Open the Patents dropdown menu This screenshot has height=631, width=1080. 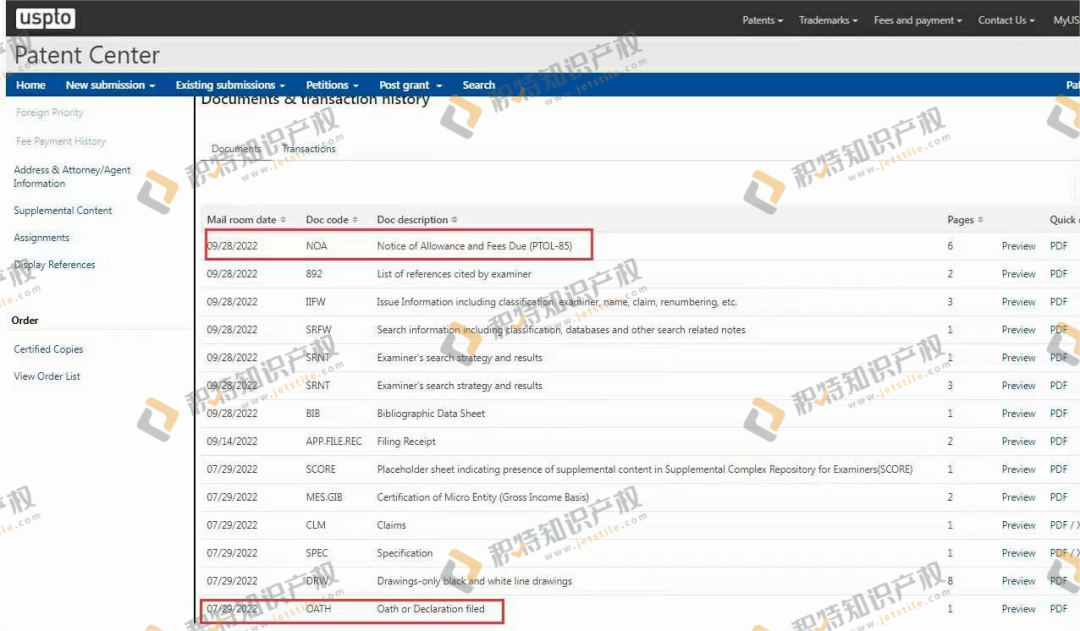[762, 20]
